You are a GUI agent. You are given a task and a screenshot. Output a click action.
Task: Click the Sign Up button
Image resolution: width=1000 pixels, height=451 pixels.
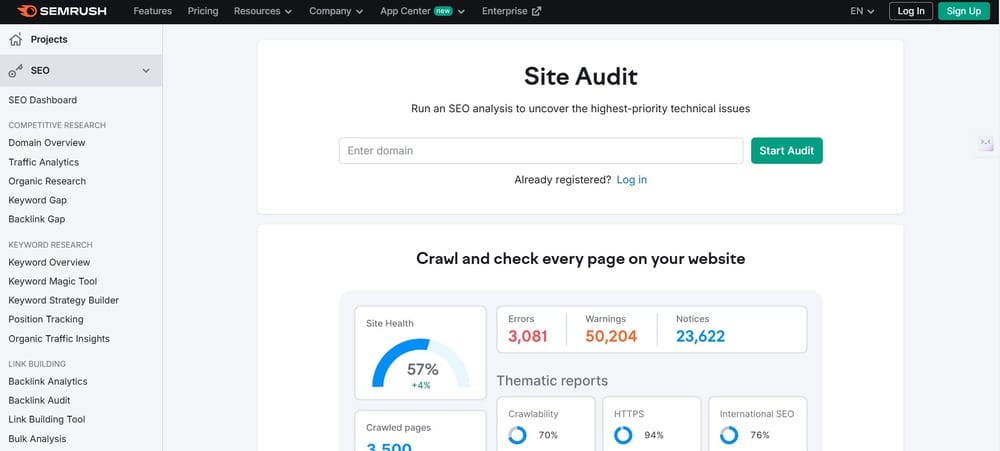click(x=964, y=11)
